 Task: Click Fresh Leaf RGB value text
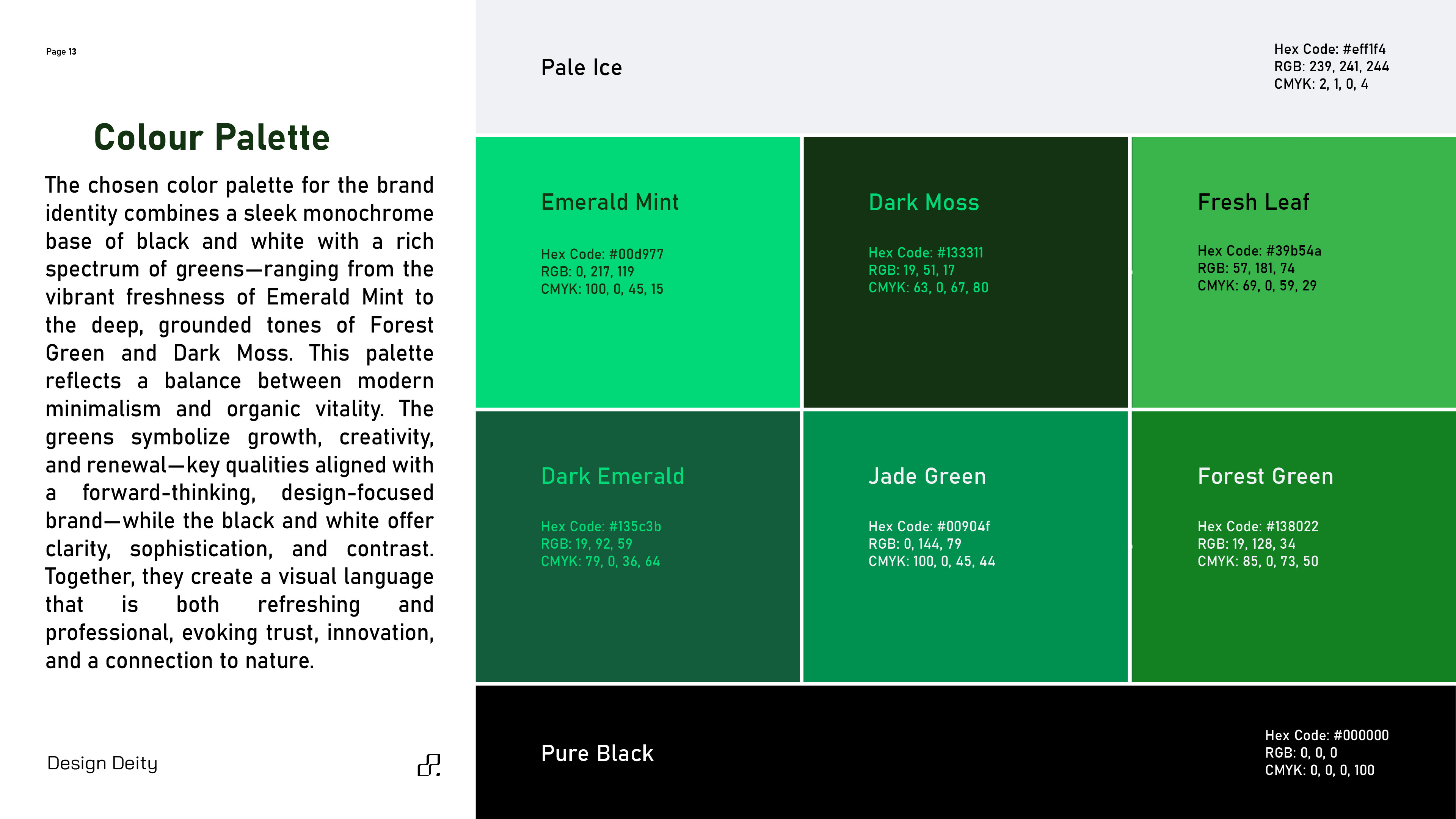(1246, 268)
